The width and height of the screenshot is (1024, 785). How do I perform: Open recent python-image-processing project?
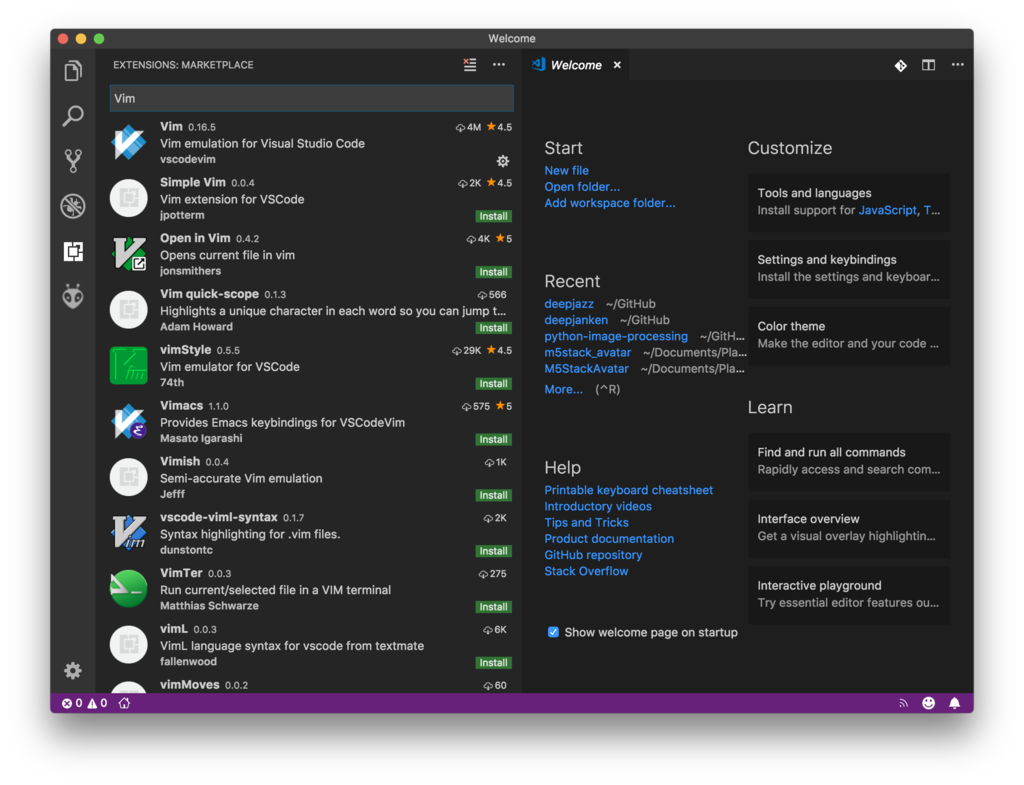point(616,336)
